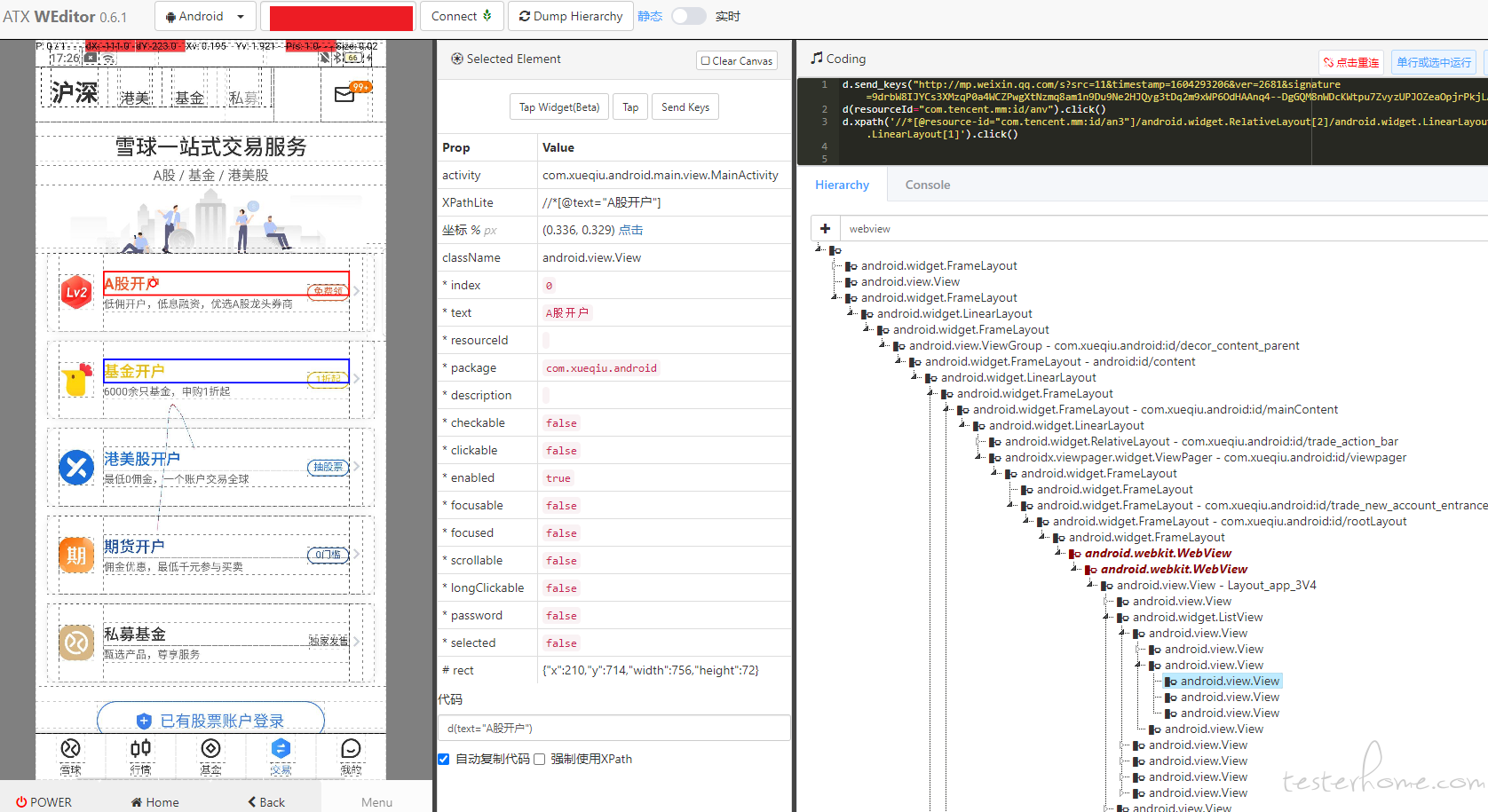Collapse android.view.View Layout_app_3V4 node
This screenshot has height=812, width=1488.
[1091, 585]
